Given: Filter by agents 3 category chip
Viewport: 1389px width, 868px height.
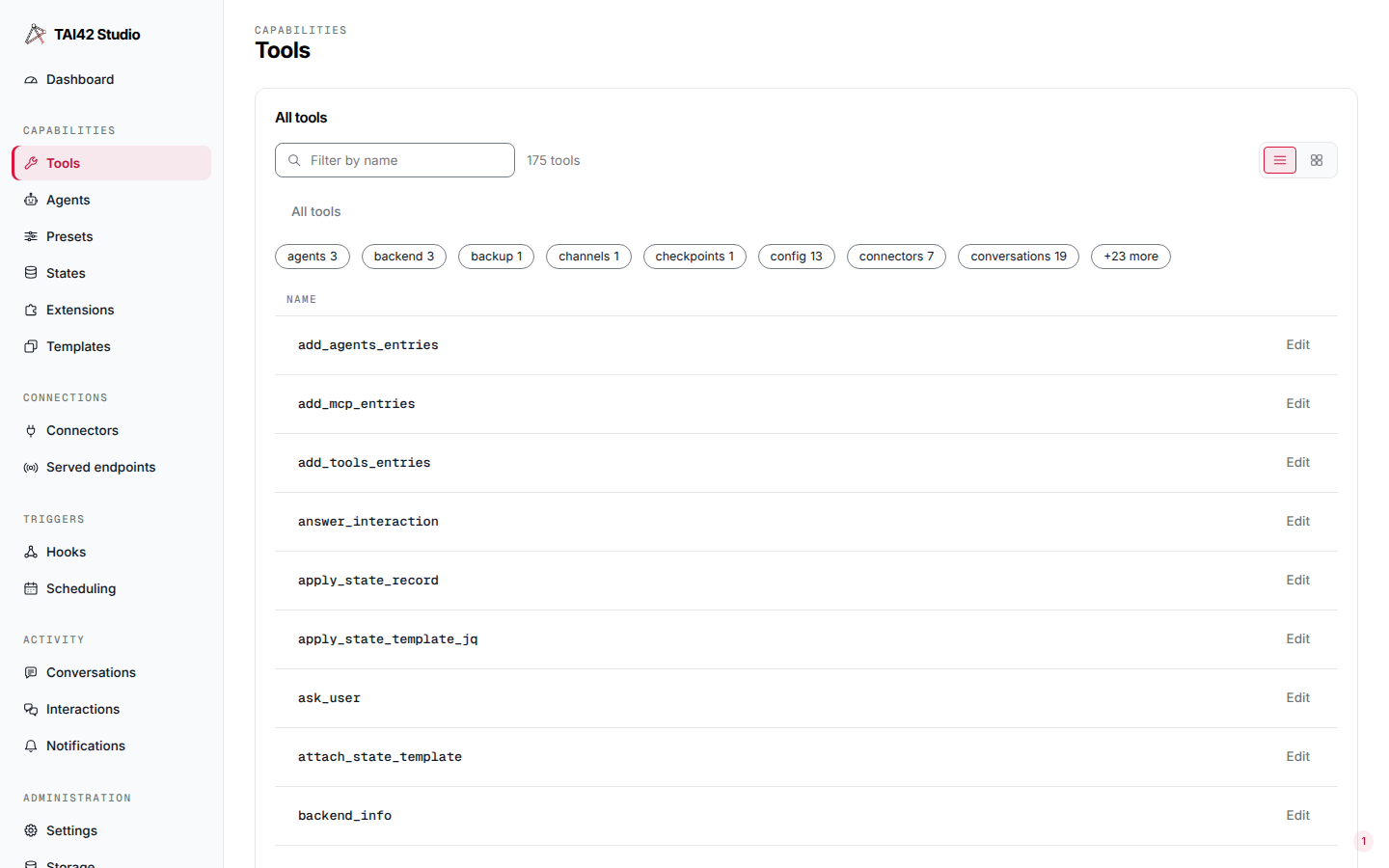Looking at the screenshot, I should point(313,257).
